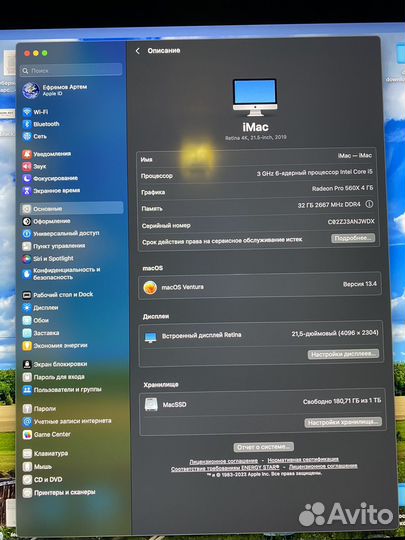Click the macOS Ventura icon

coord(150,287)
